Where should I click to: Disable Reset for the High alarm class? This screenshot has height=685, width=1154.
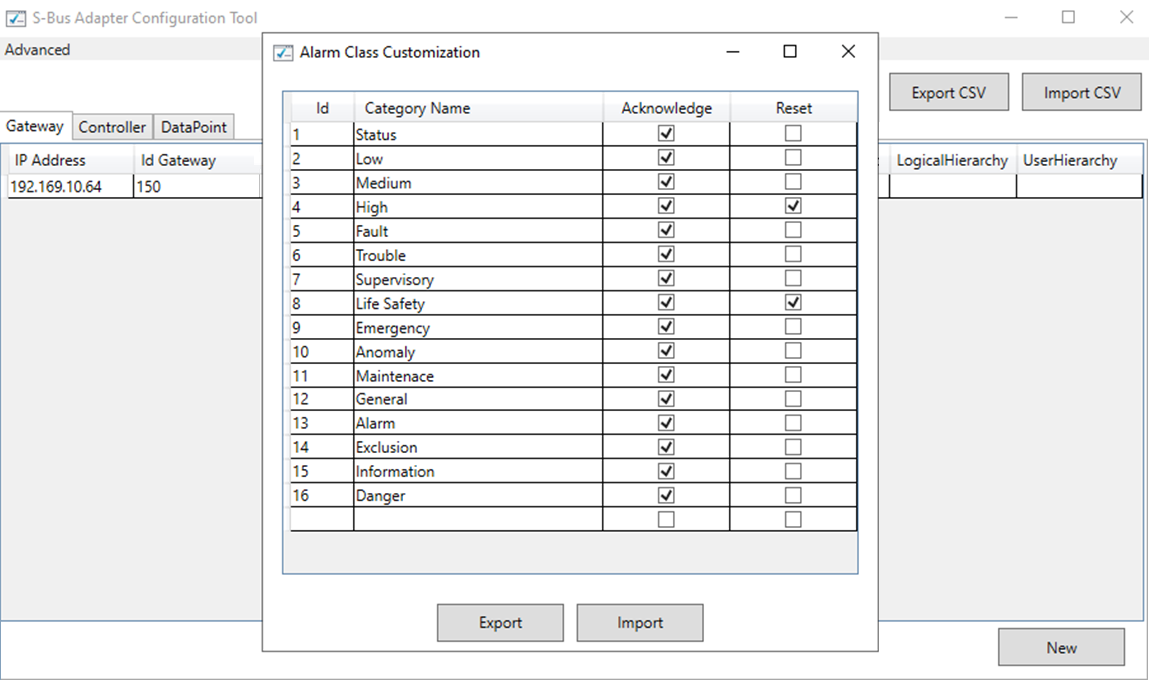(792, 204)
